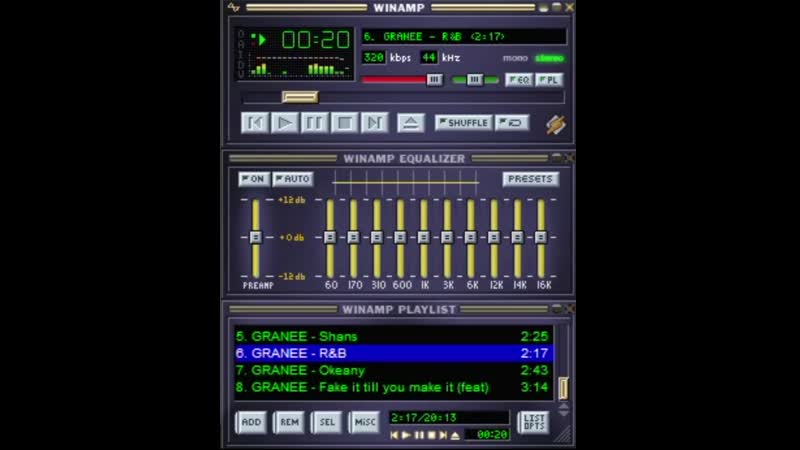800x450 pixels.
Task: Stop playback with the Stop button
Action: click(x=345, y=123)
